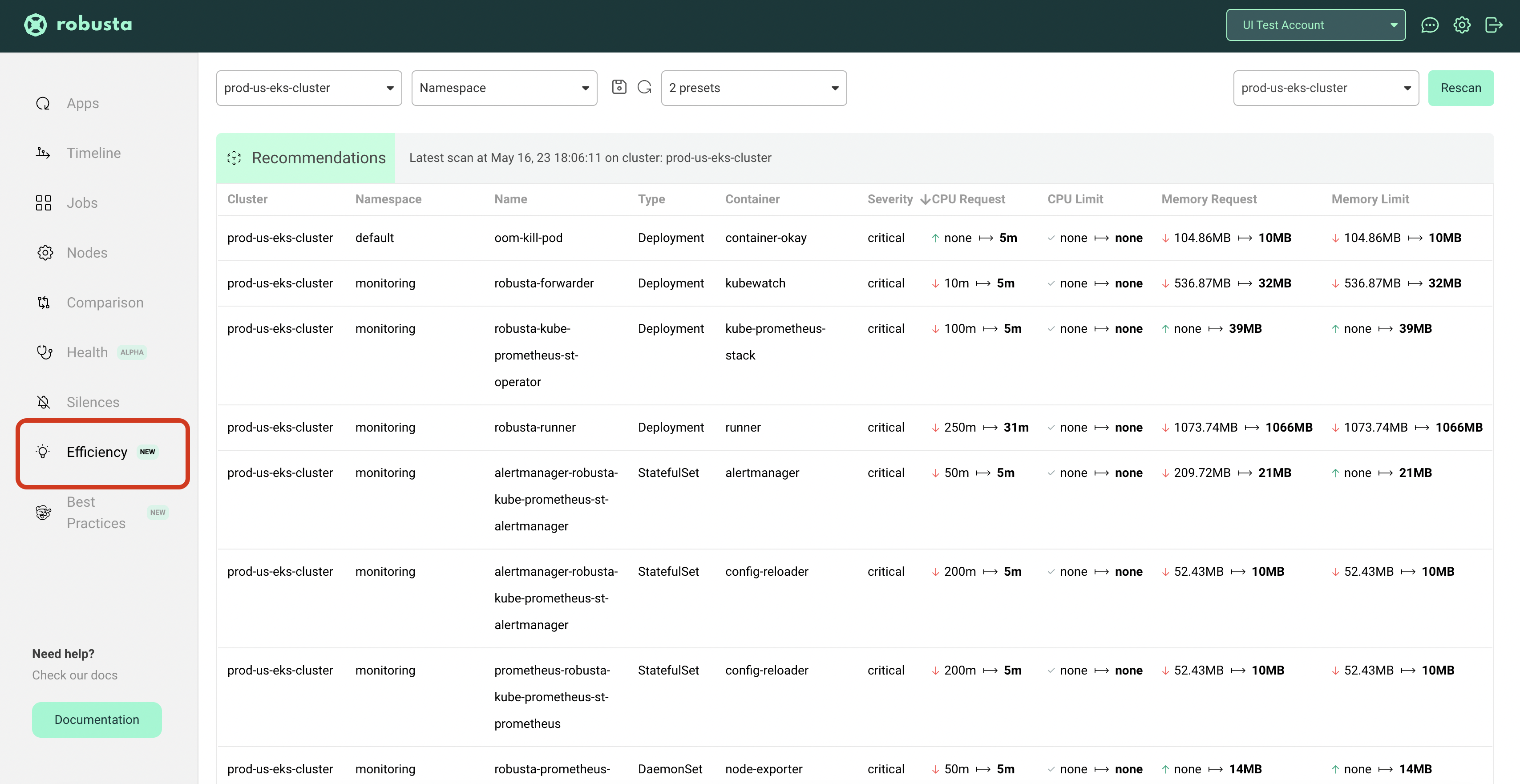The image size is (1520, 784).
Task: Open settings gear in top bar
Action: click(x=1462, y=25)
